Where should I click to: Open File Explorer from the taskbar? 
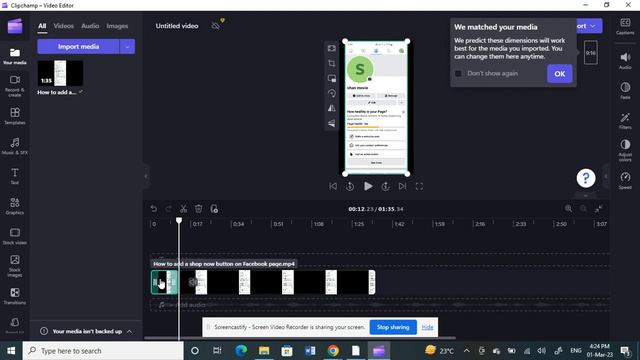point(264,351)
